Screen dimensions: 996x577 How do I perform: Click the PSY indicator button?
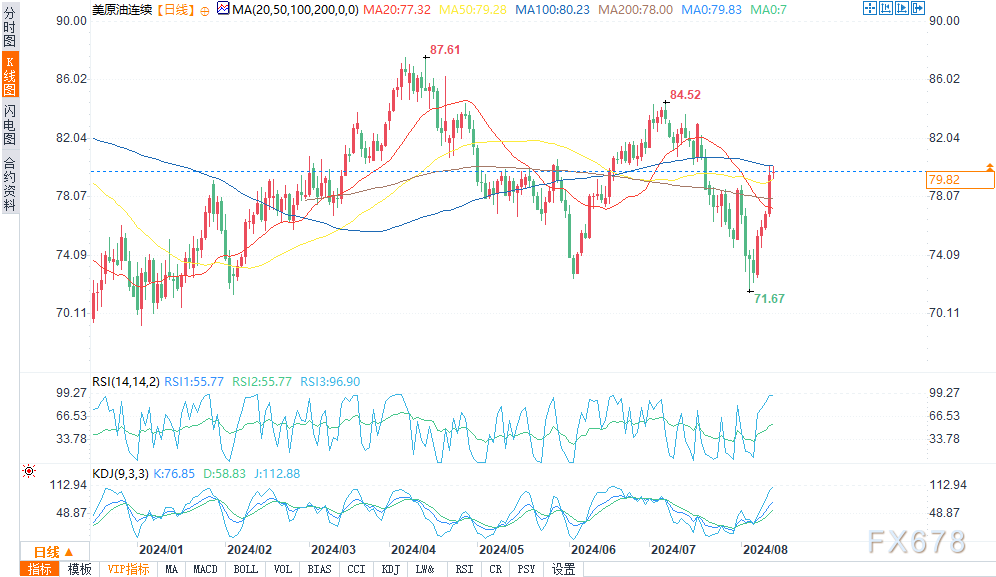(526, 569)
